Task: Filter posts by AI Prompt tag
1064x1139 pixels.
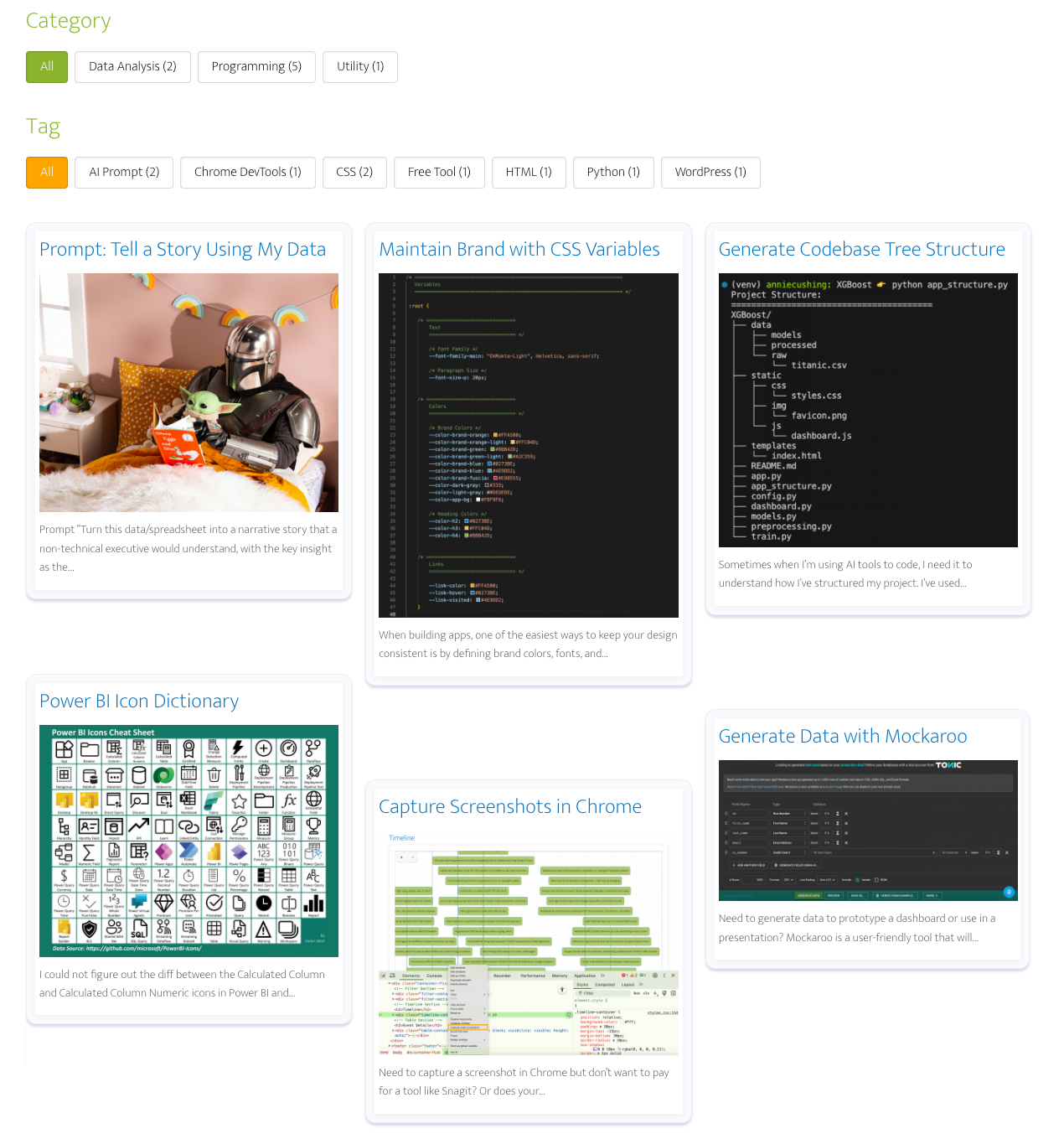Action: pos(124,173)
